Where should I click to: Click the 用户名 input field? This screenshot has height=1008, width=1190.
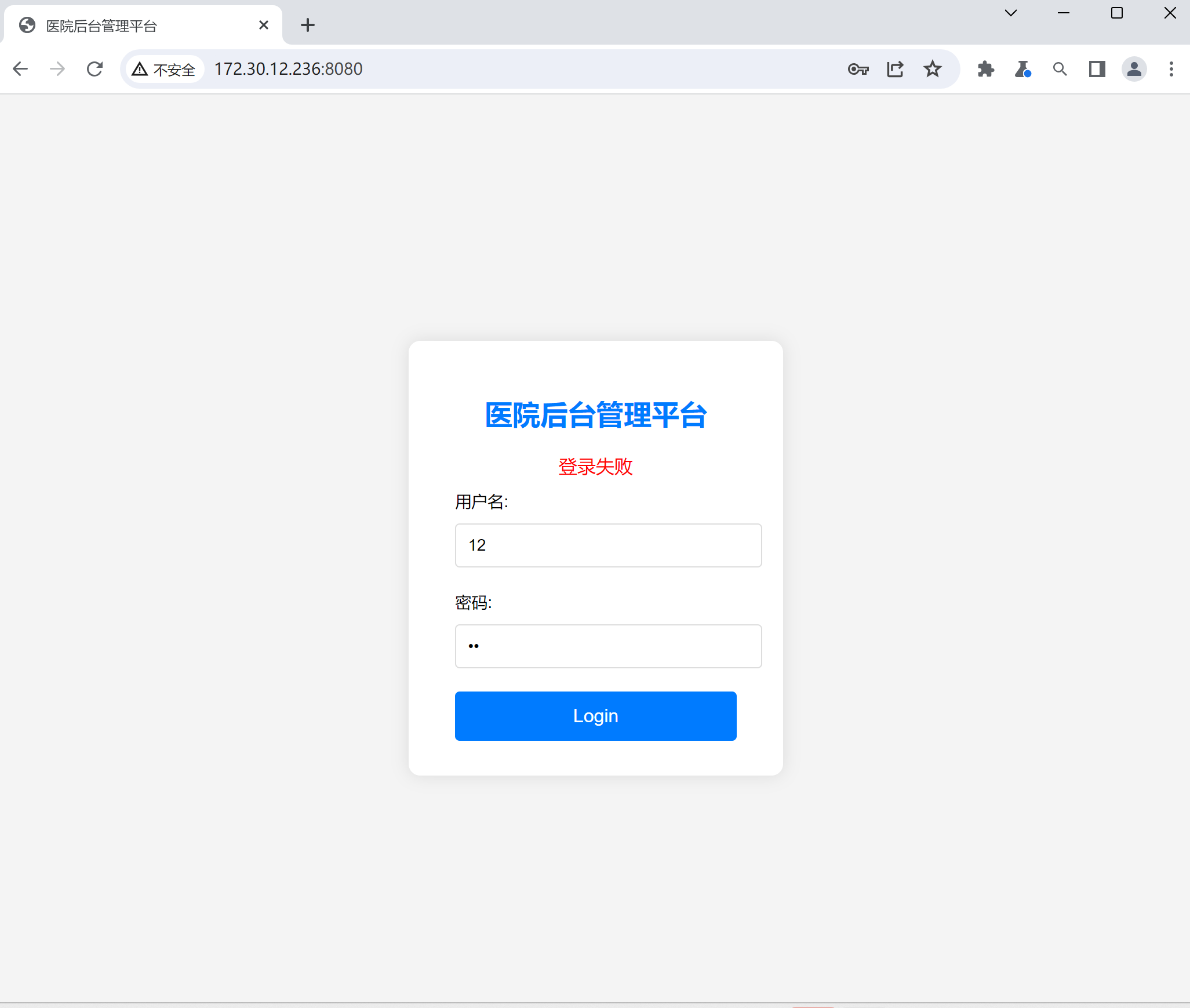pyautogui.click(x=608, y=545)
